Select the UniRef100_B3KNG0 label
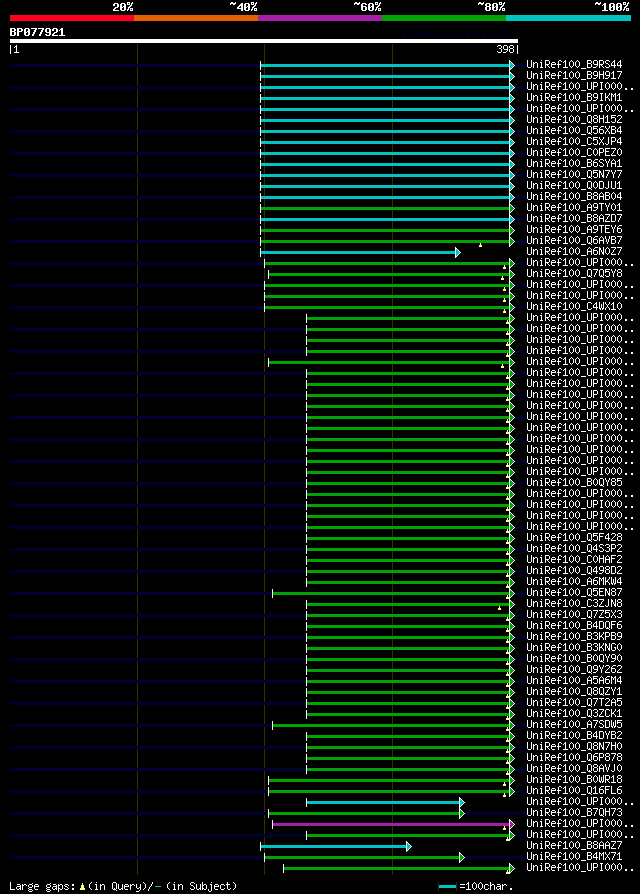The height and width of the screenshot is (894, 640). (574, 648)
